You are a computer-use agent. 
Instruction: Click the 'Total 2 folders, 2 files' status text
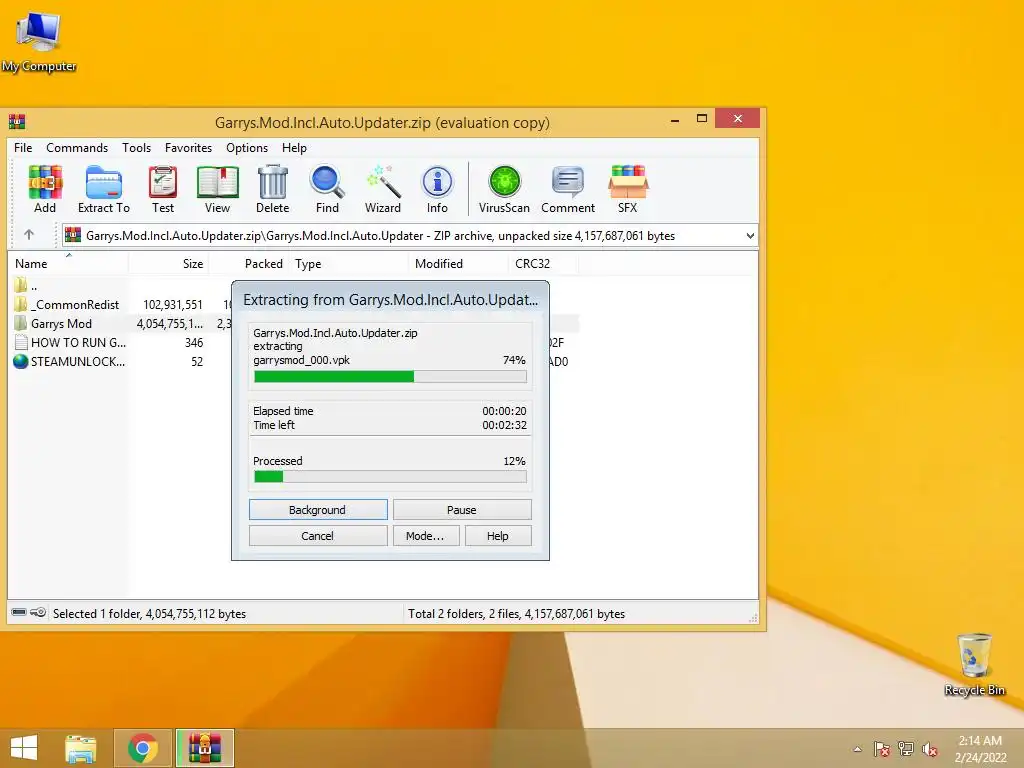tap(517, 613)
